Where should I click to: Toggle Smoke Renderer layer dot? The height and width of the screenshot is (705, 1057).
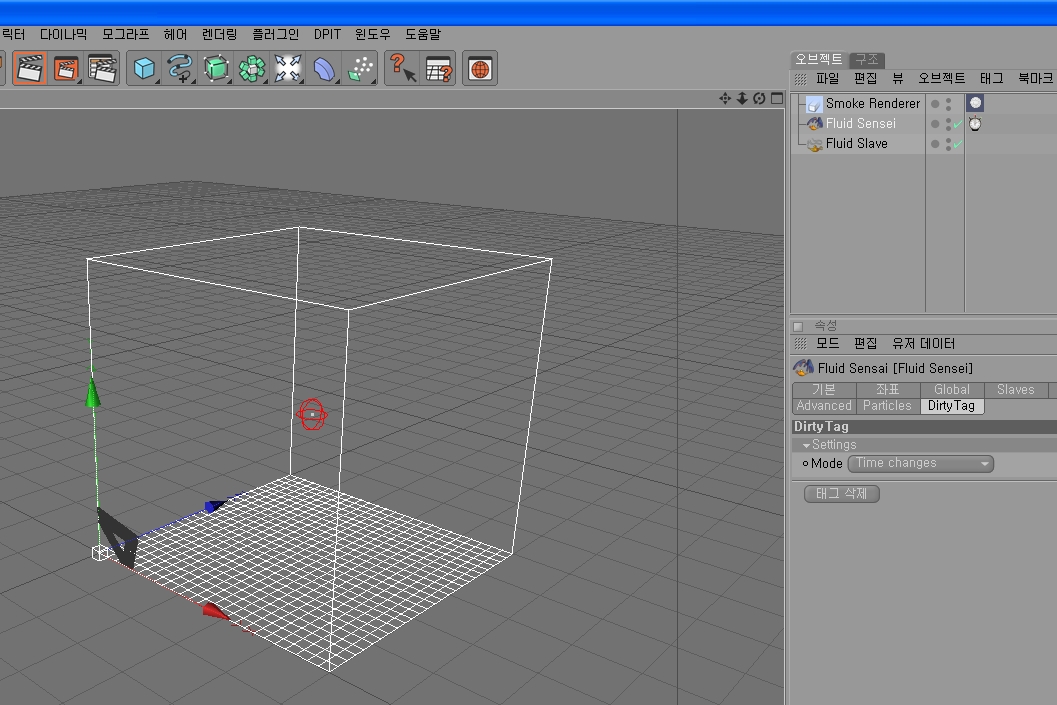tap(935, 104)
